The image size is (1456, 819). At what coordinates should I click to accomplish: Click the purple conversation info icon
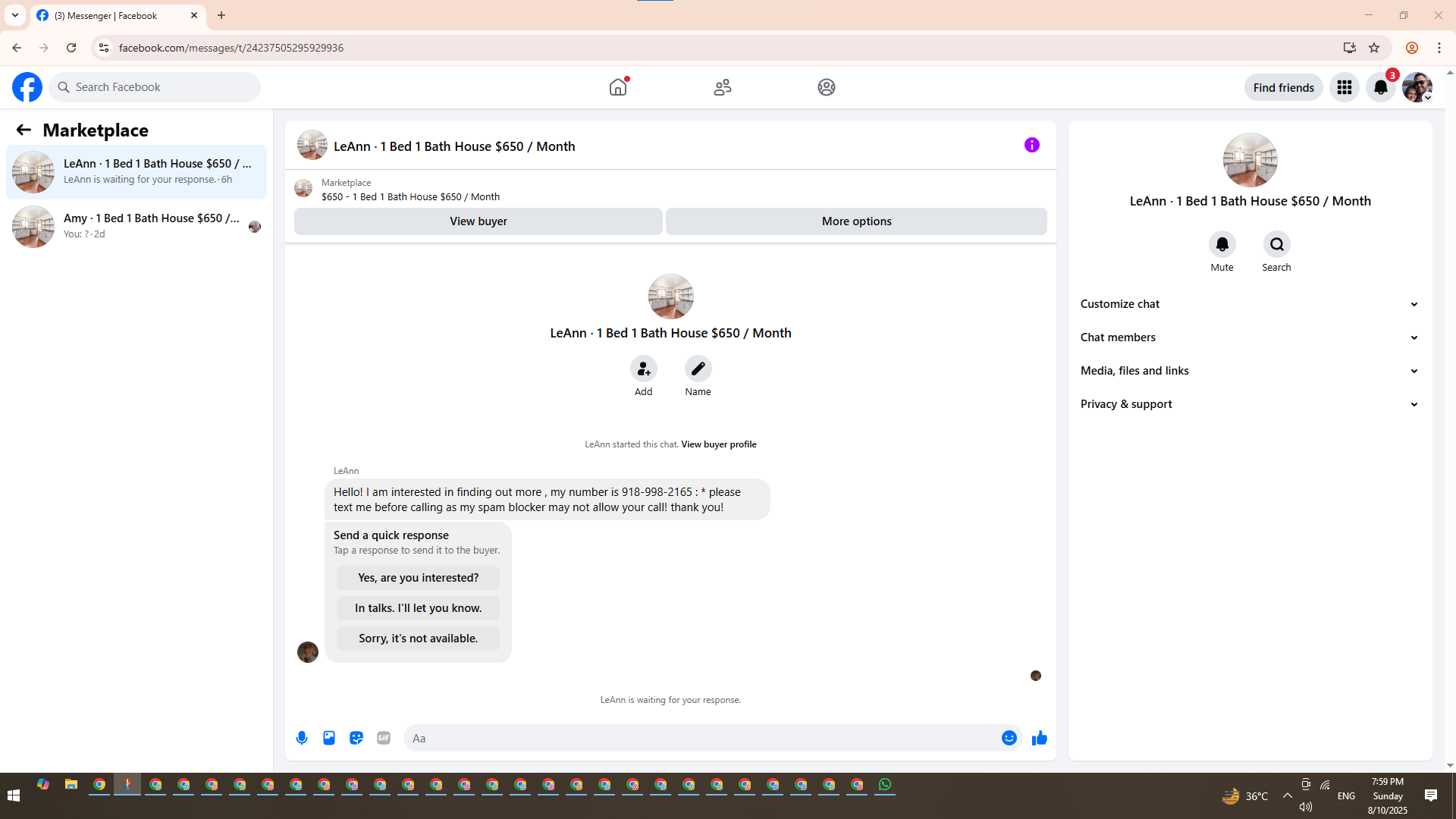click(x=1031, y=145)
